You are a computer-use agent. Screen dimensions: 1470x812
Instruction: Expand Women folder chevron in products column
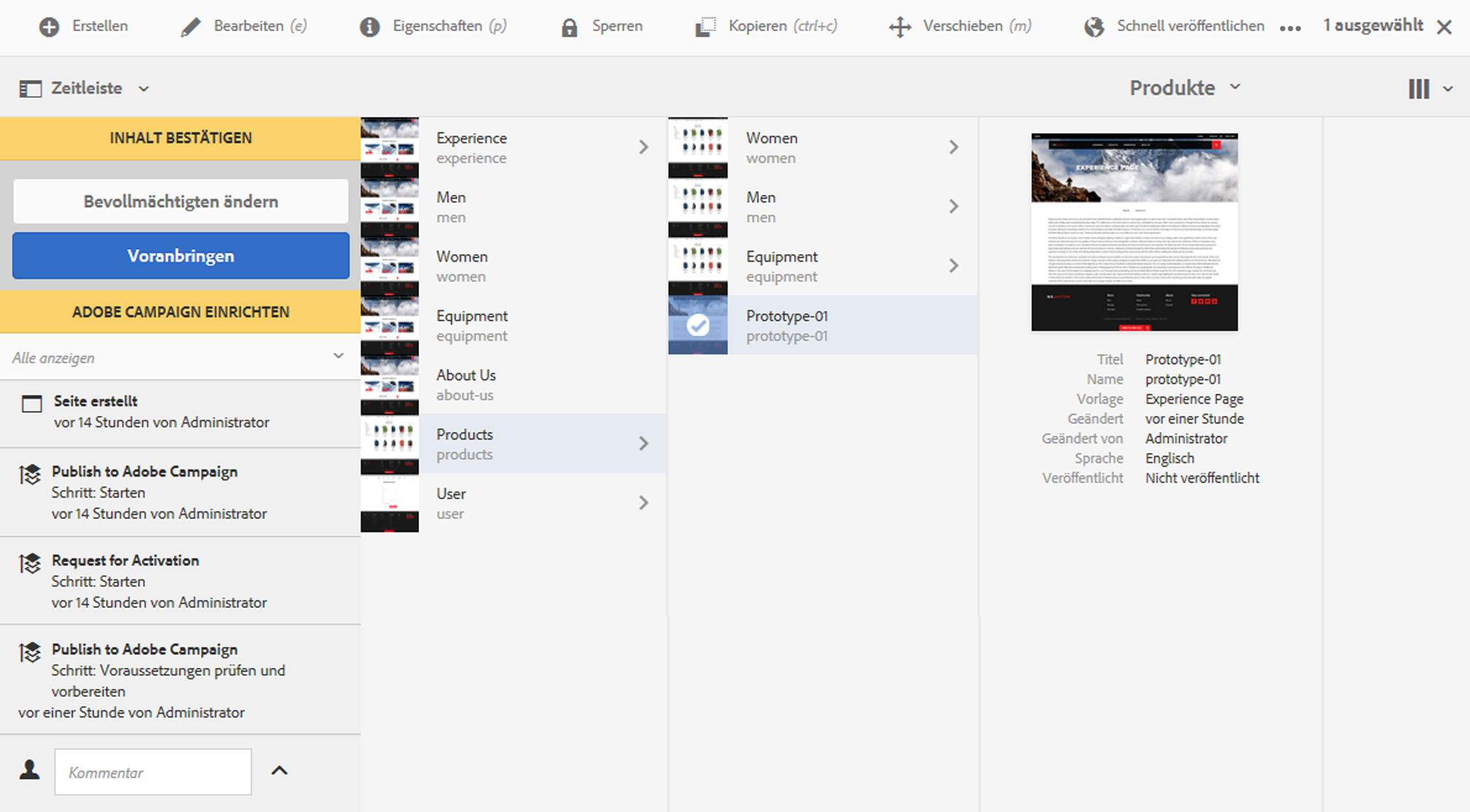coord(953,147)
